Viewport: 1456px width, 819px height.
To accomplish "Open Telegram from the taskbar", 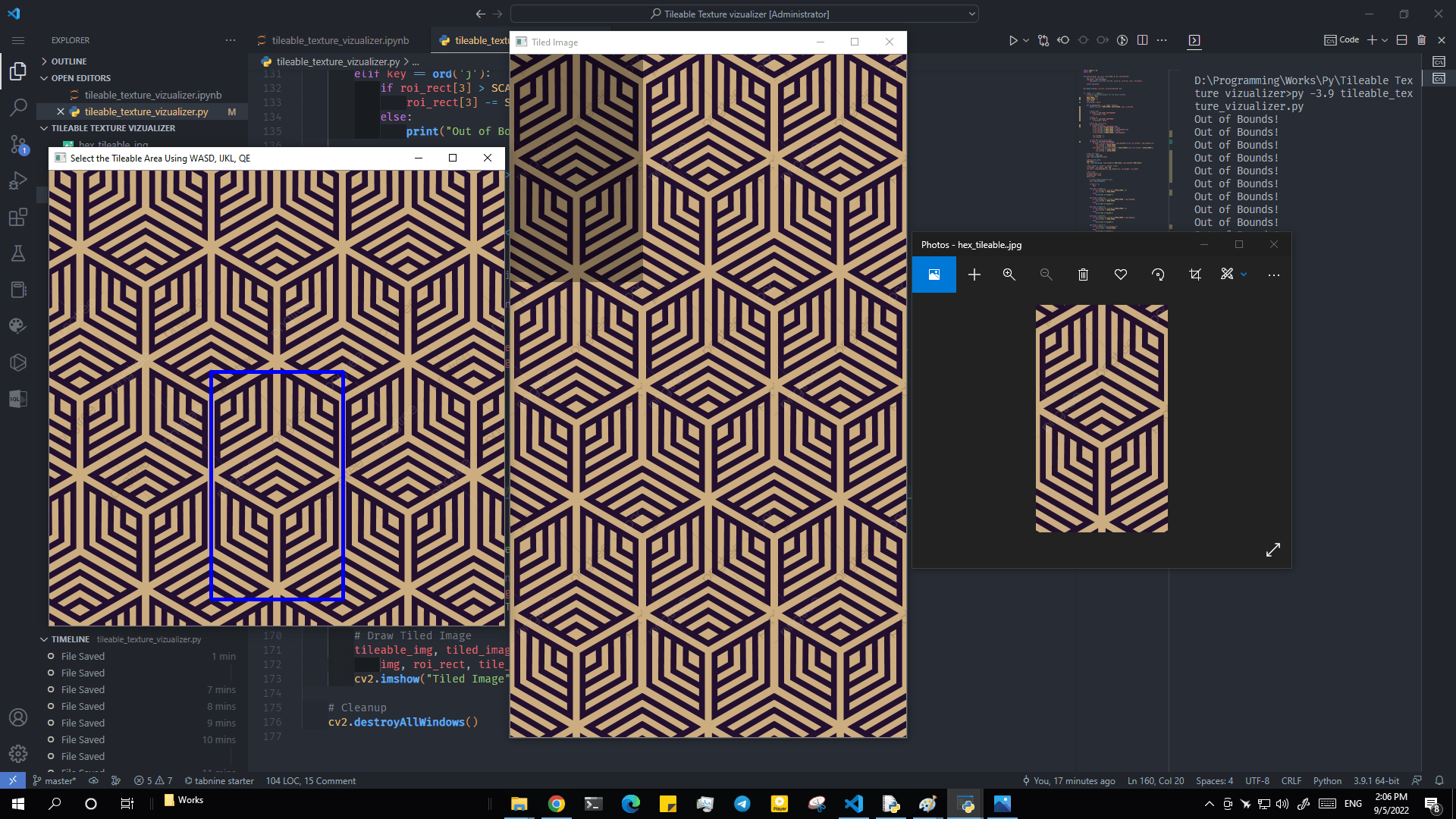I will (742, 804).
